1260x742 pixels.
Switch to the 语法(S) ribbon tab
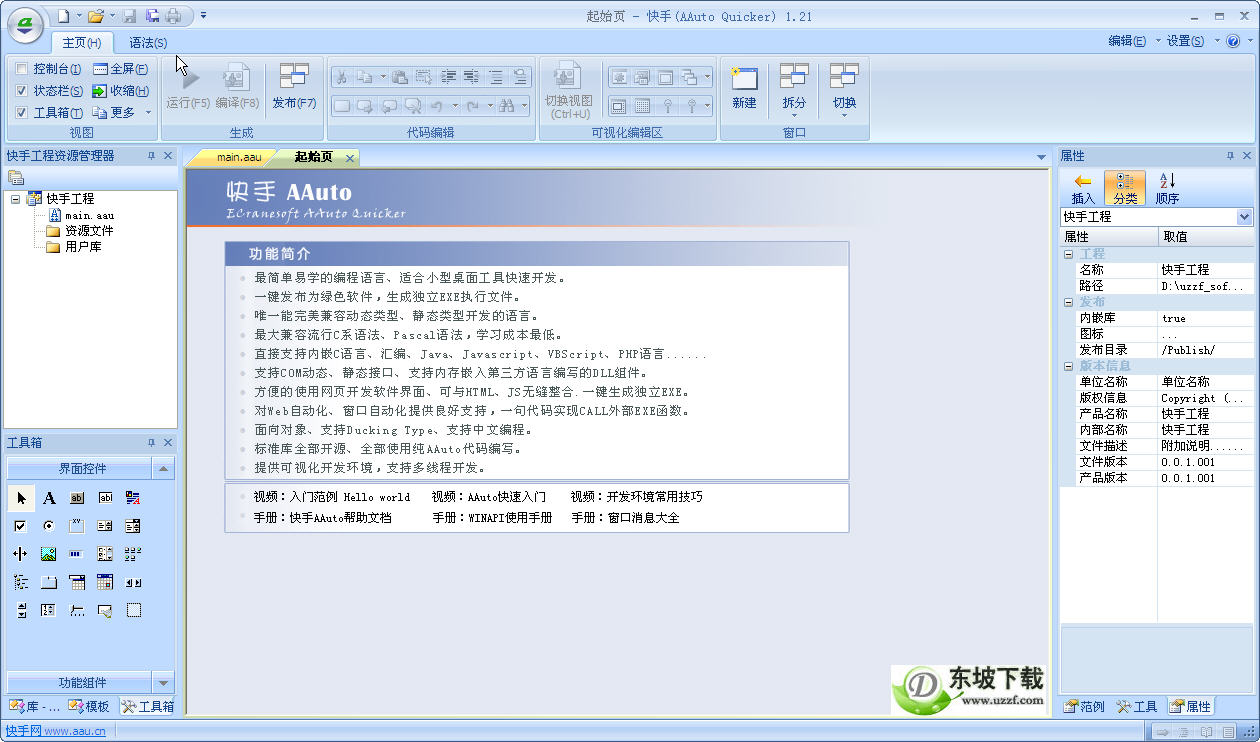[x=148, y=43]
